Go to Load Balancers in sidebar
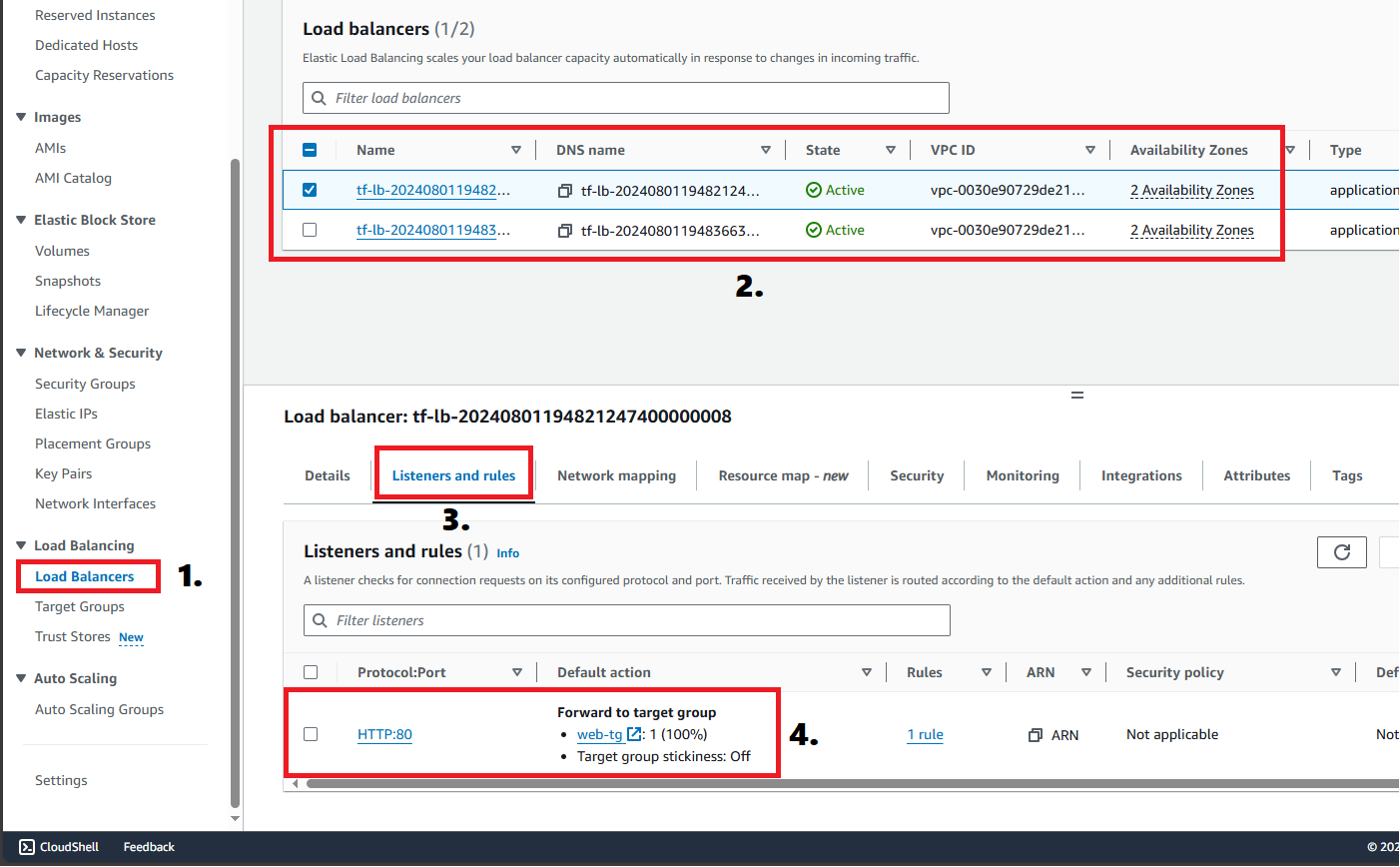The width and height of the screenshot is (1400, 867). pos(85,576)
